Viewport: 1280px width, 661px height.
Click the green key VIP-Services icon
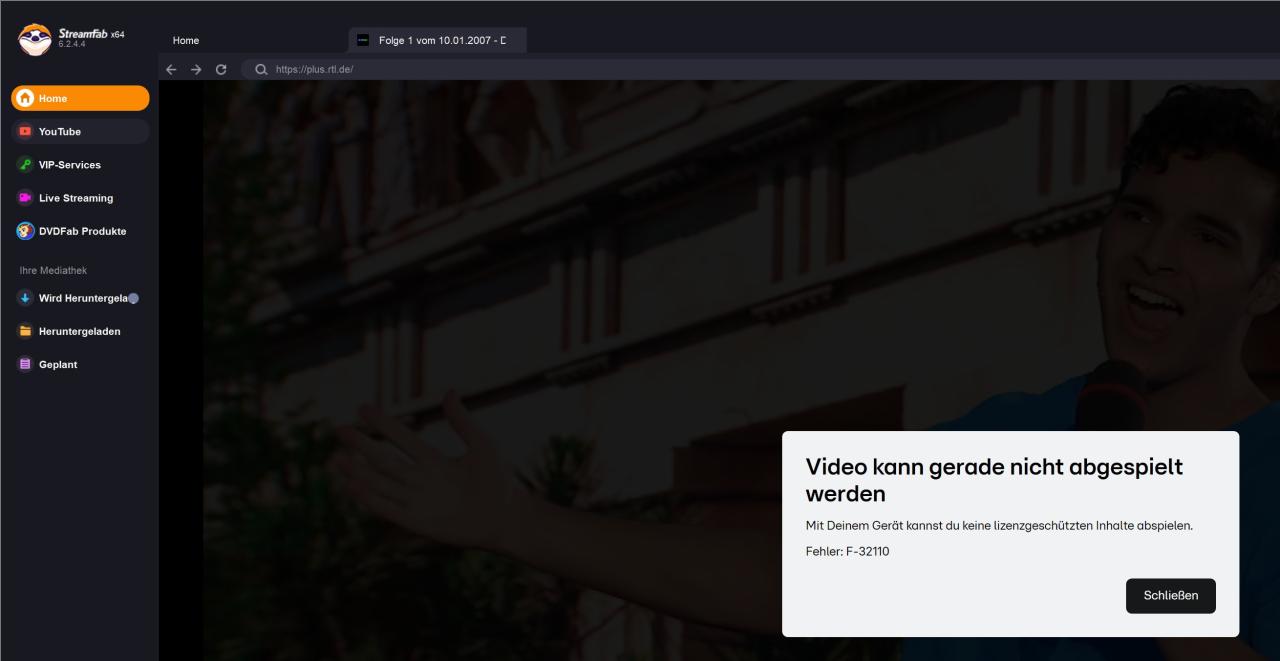(x=26, y=165)
